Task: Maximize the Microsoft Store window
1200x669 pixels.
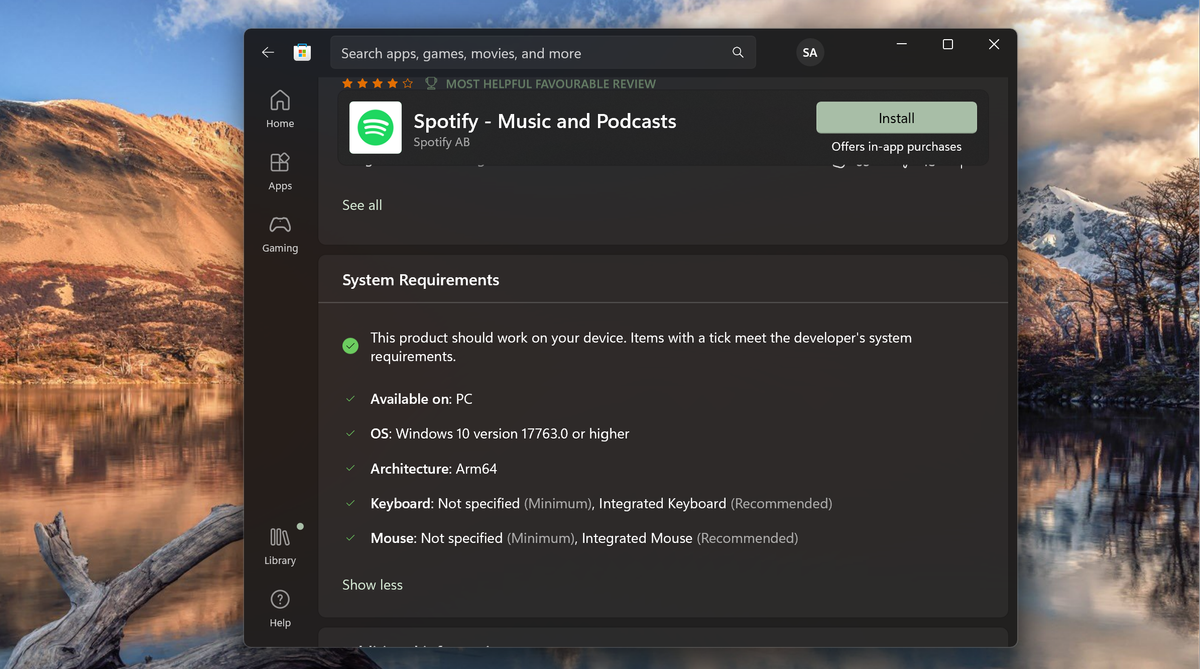Action: click(x=947, y=45)
